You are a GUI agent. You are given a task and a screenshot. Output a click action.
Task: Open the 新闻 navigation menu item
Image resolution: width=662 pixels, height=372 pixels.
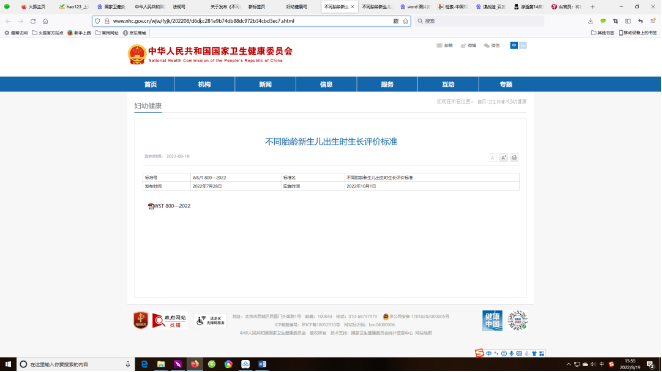[x=265, y=84]
